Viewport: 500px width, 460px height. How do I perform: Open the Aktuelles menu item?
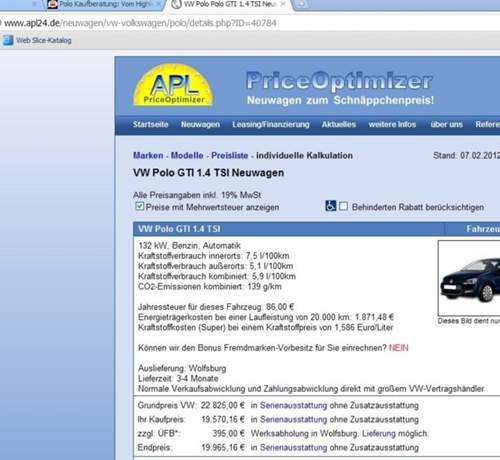(339, 124)
